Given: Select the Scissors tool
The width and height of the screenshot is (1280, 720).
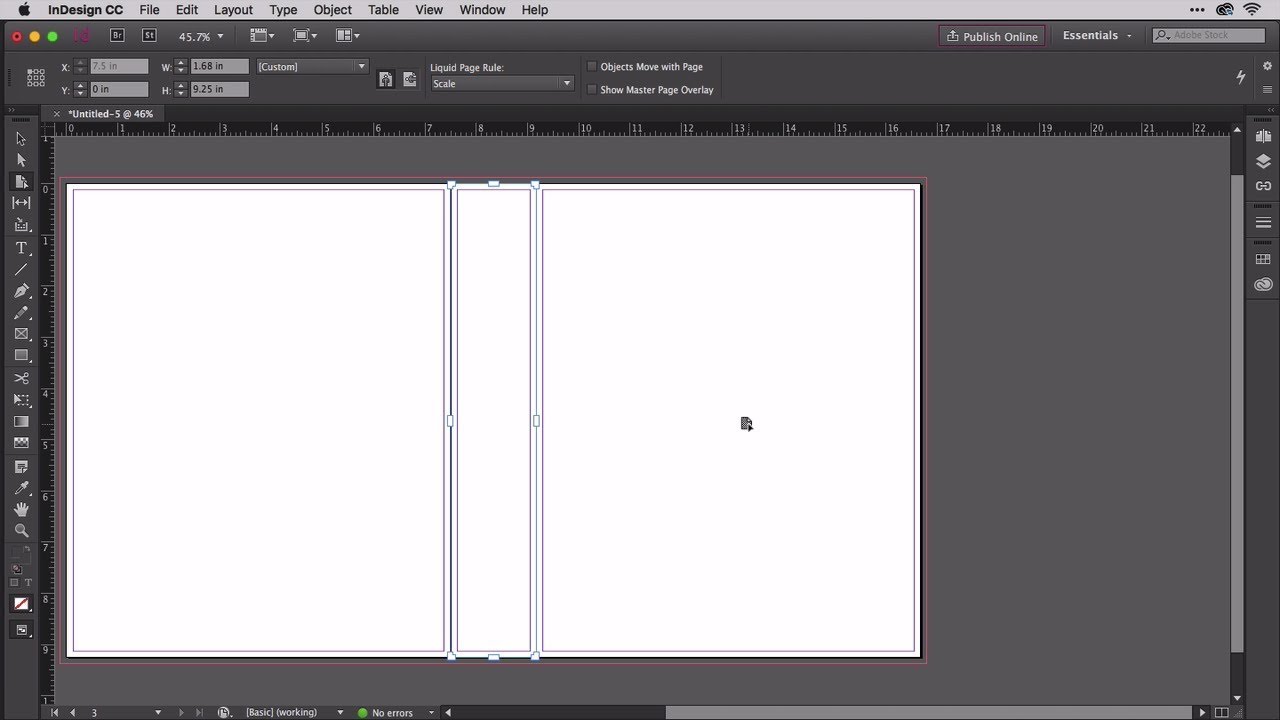Looking at the screenshot, I should (21, 378).
